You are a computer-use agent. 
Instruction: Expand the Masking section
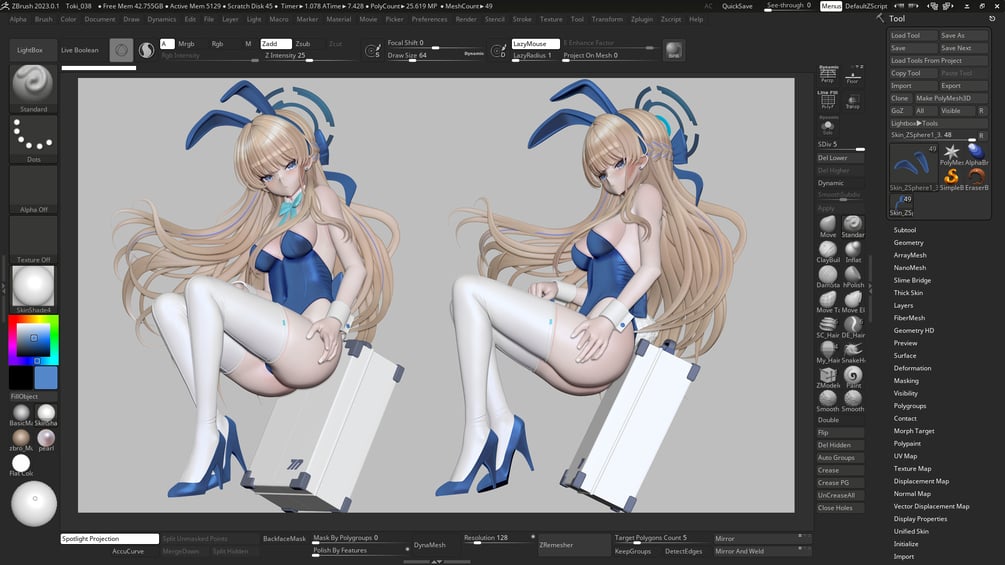click(906, 381)
